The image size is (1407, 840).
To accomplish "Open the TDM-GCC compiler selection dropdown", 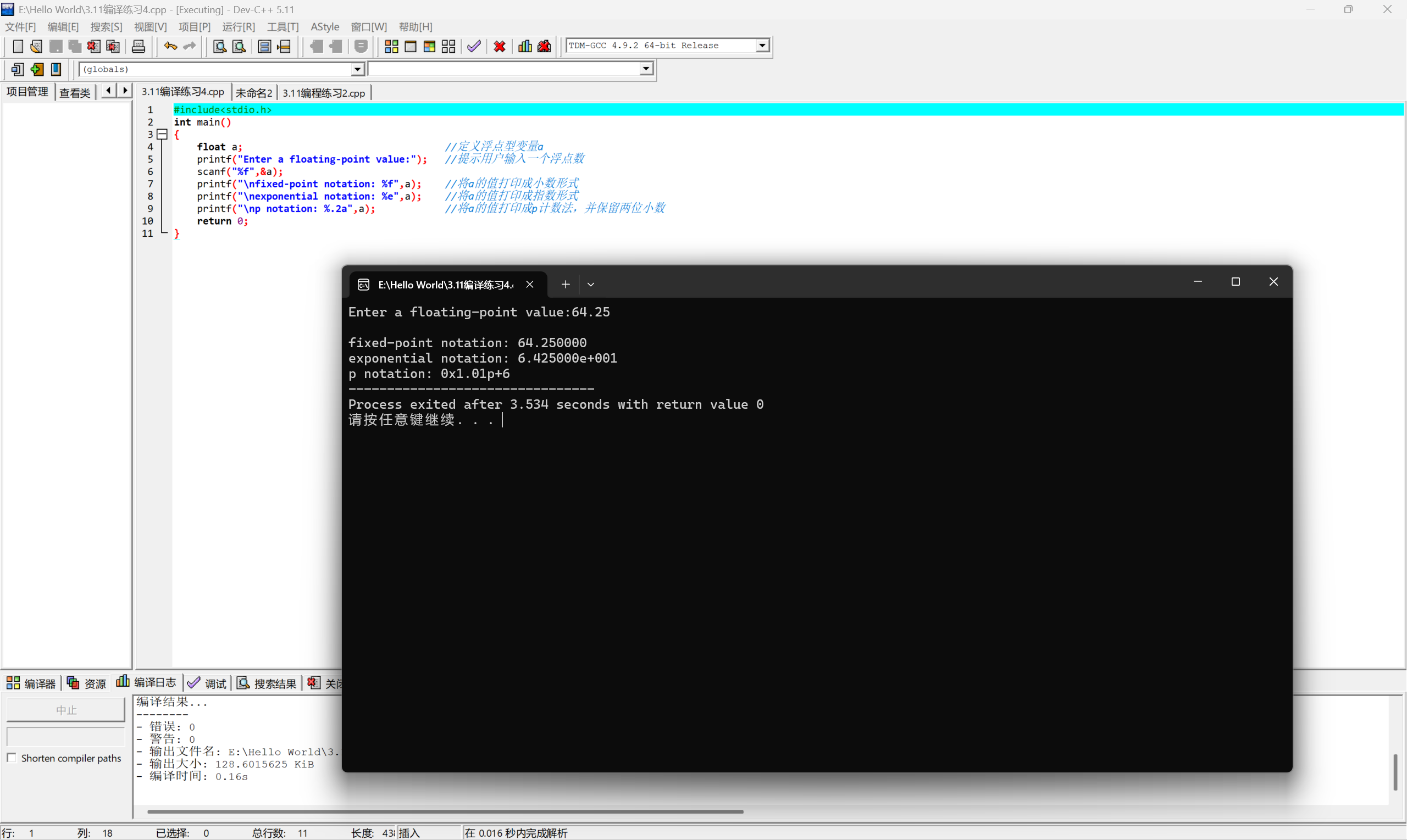I will [x=763, y=45].
